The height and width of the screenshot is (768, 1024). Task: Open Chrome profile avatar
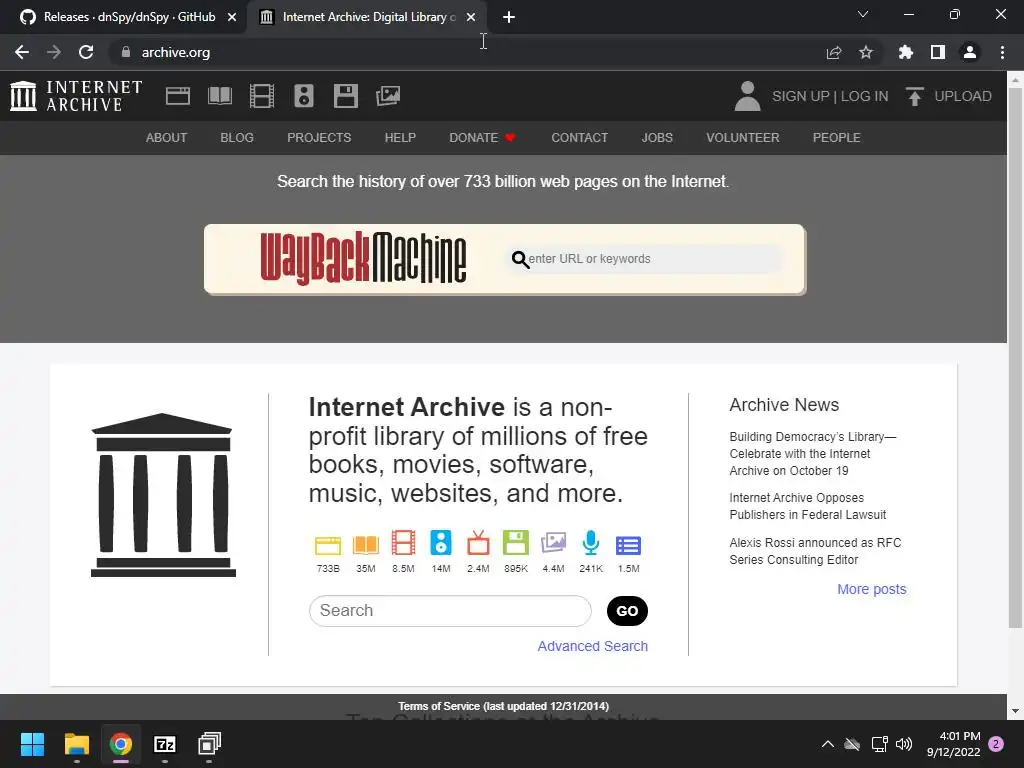coord(970,52)
